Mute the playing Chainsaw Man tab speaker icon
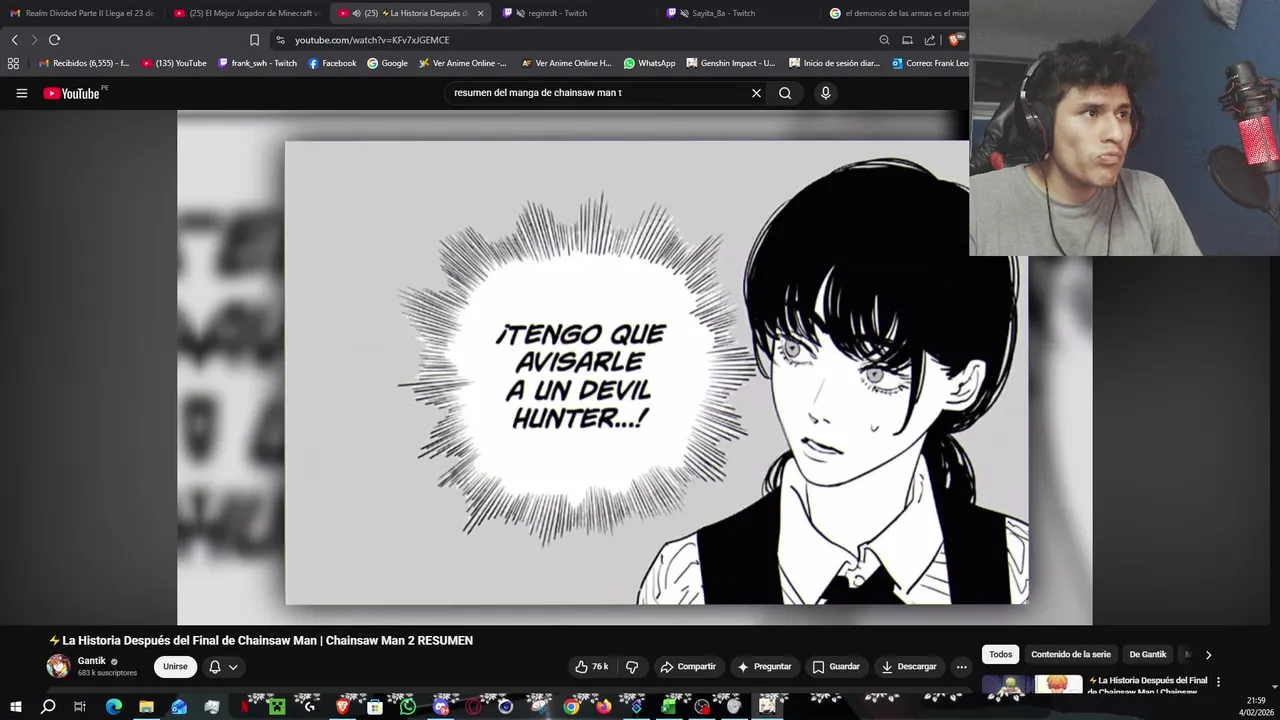Image resolution: width=1280 pixels, height=720 pixels. click(x=356, y=13)
